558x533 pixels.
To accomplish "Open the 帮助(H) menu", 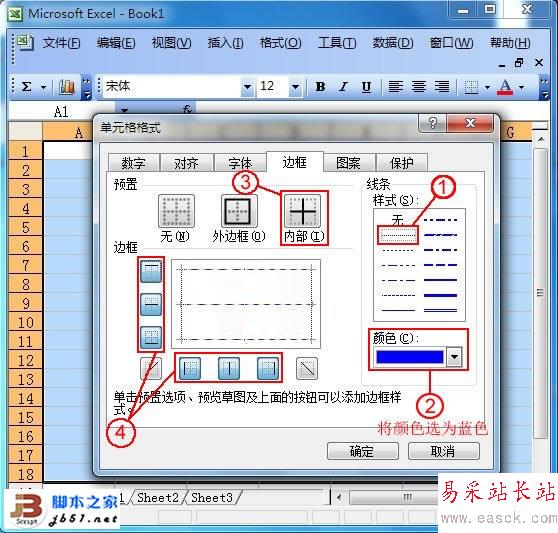I will click(x=510, y=43).
